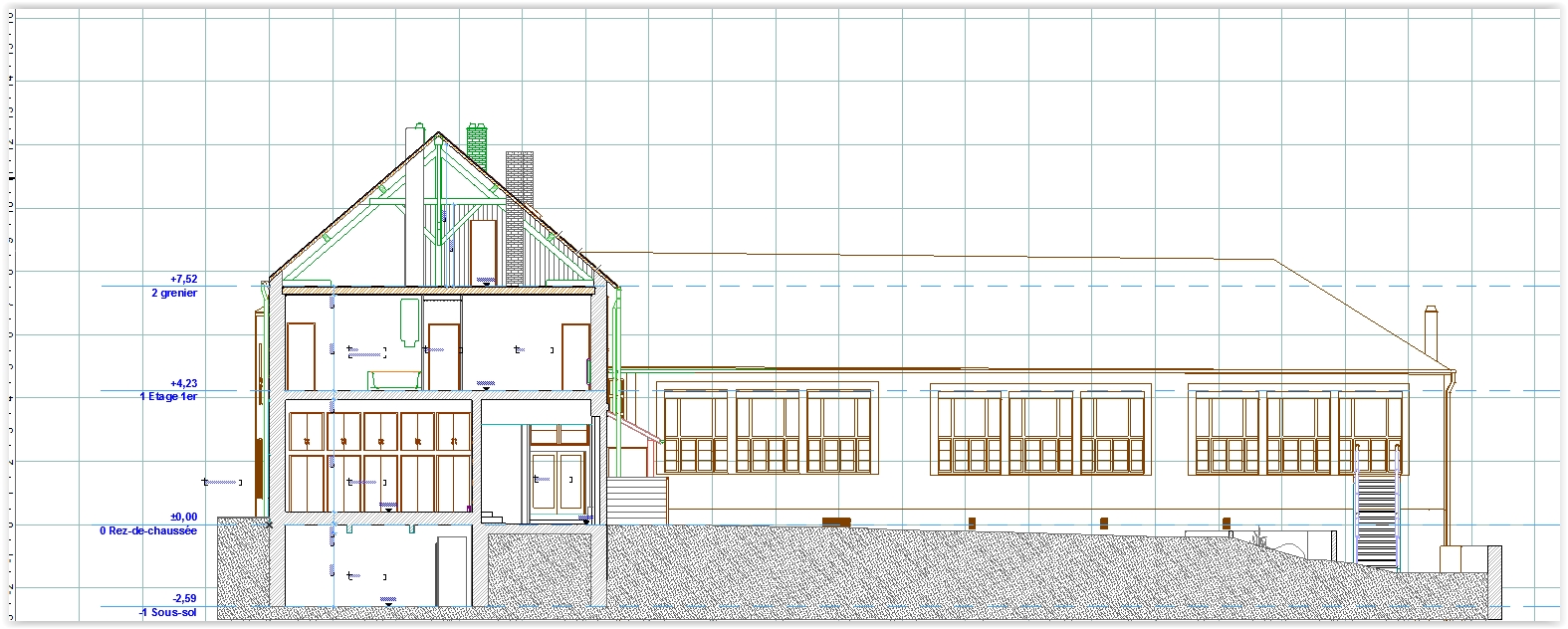
Task: Select the -2,59 elevation value
Action: [x=184, y=599]
